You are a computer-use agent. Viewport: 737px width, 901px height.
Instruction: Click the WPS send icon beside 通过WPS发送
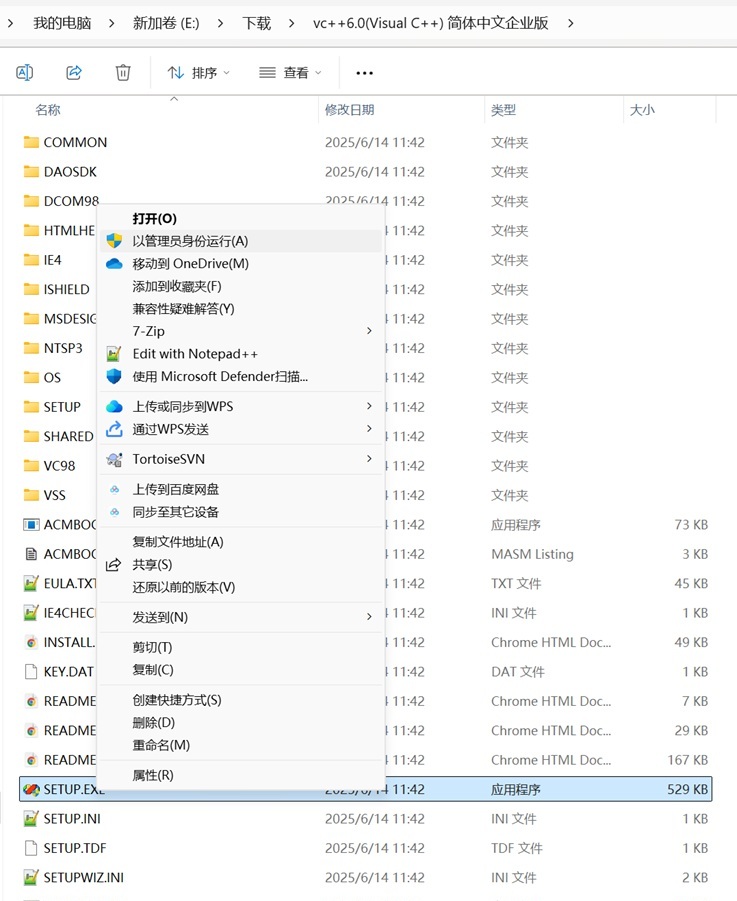(114, 429)
